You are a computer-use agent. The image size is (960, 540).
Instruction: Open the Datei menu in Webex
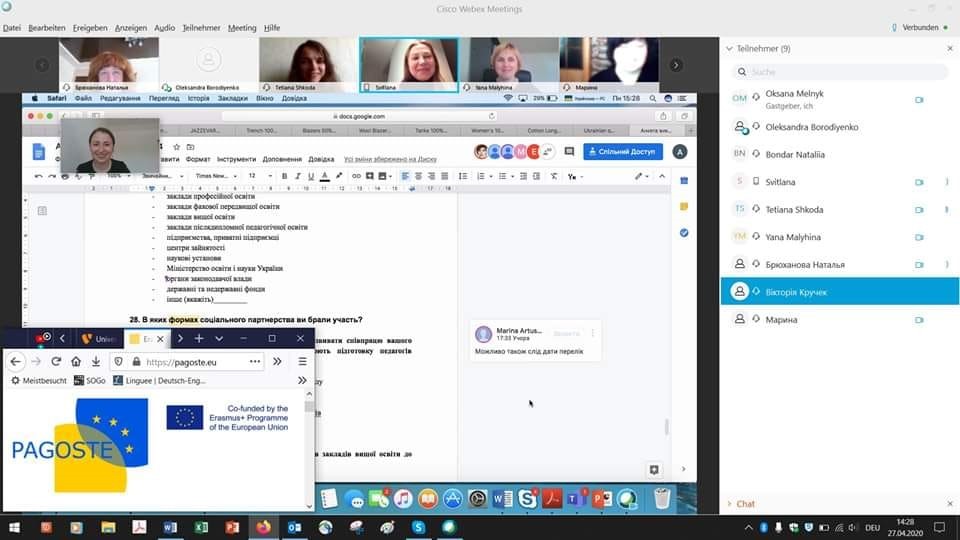[x=12, y=28]
